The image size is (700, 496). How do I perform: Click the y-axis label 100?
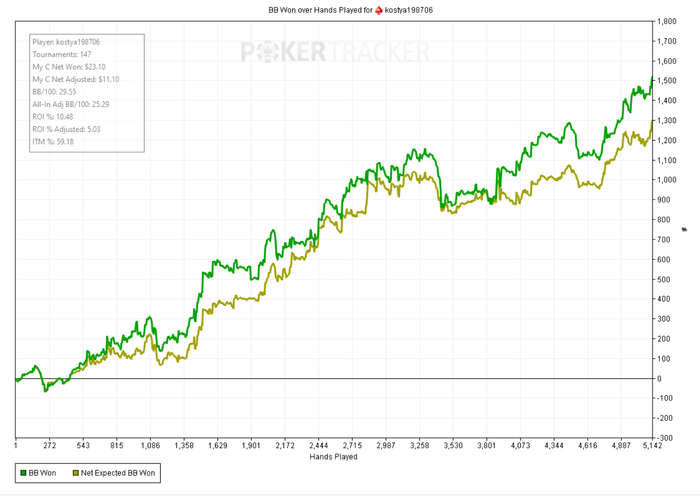tap(664, 359)
